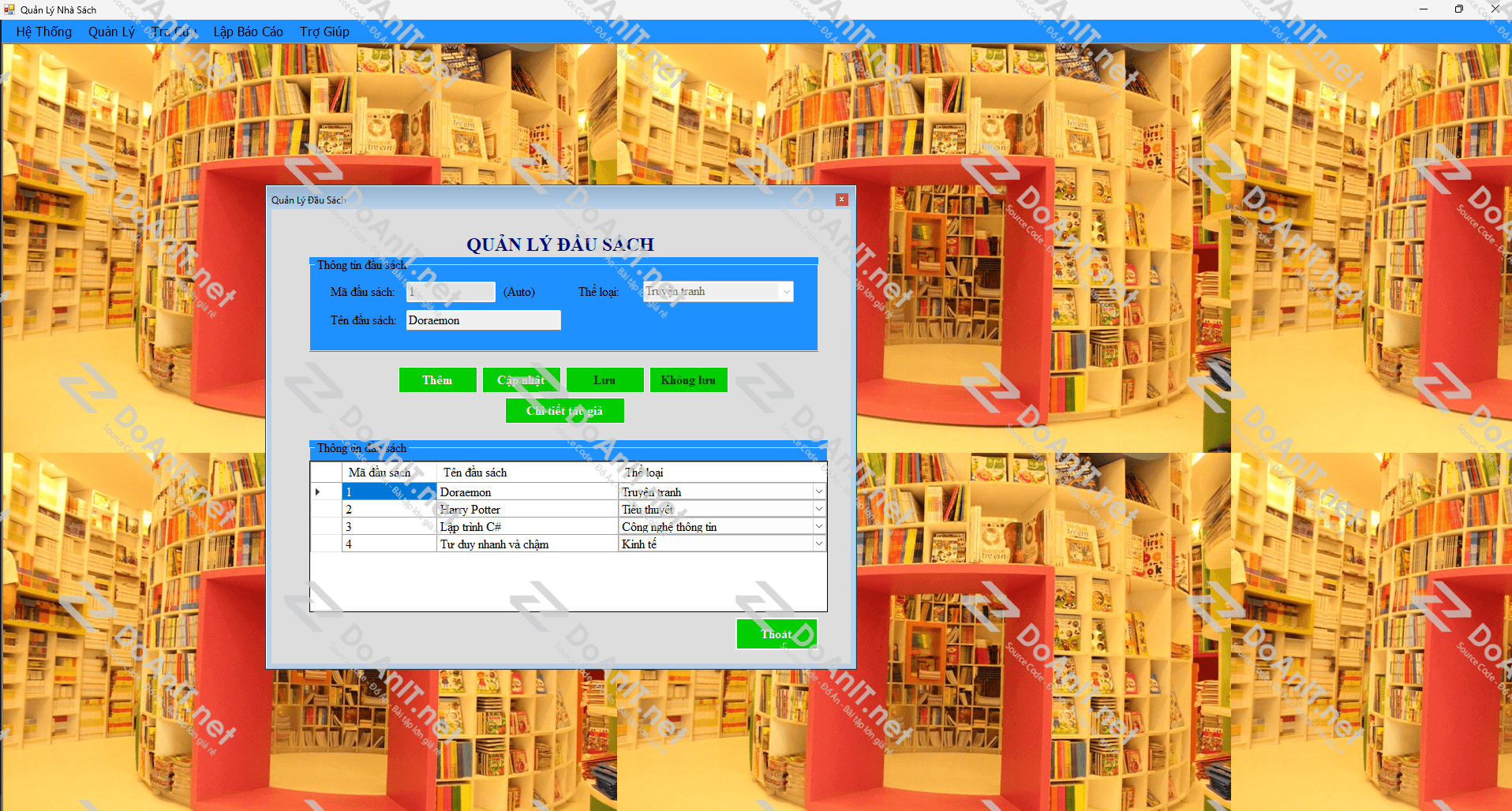Click the Cập nhật button
This screenshot has width=1512, height=811.
(521, 380)
